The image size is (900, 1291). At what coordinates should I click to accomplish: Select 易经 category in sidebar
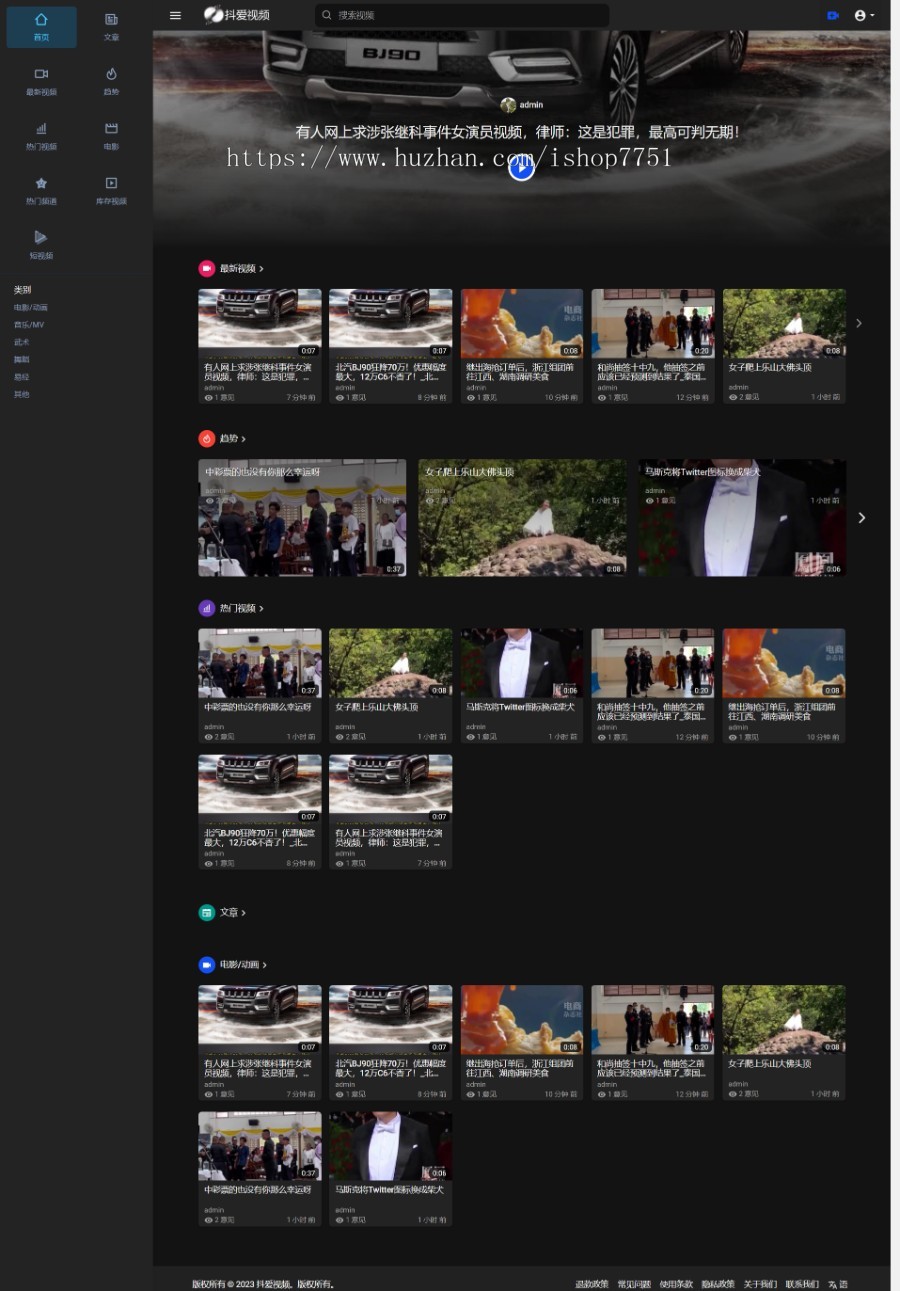(21, 376)
